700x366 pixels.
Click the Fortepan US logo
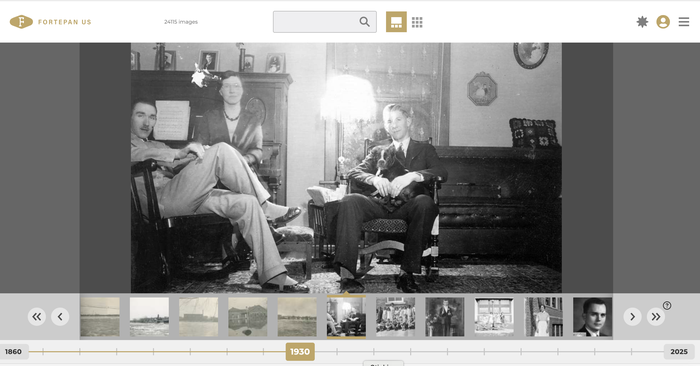(50, 22)
